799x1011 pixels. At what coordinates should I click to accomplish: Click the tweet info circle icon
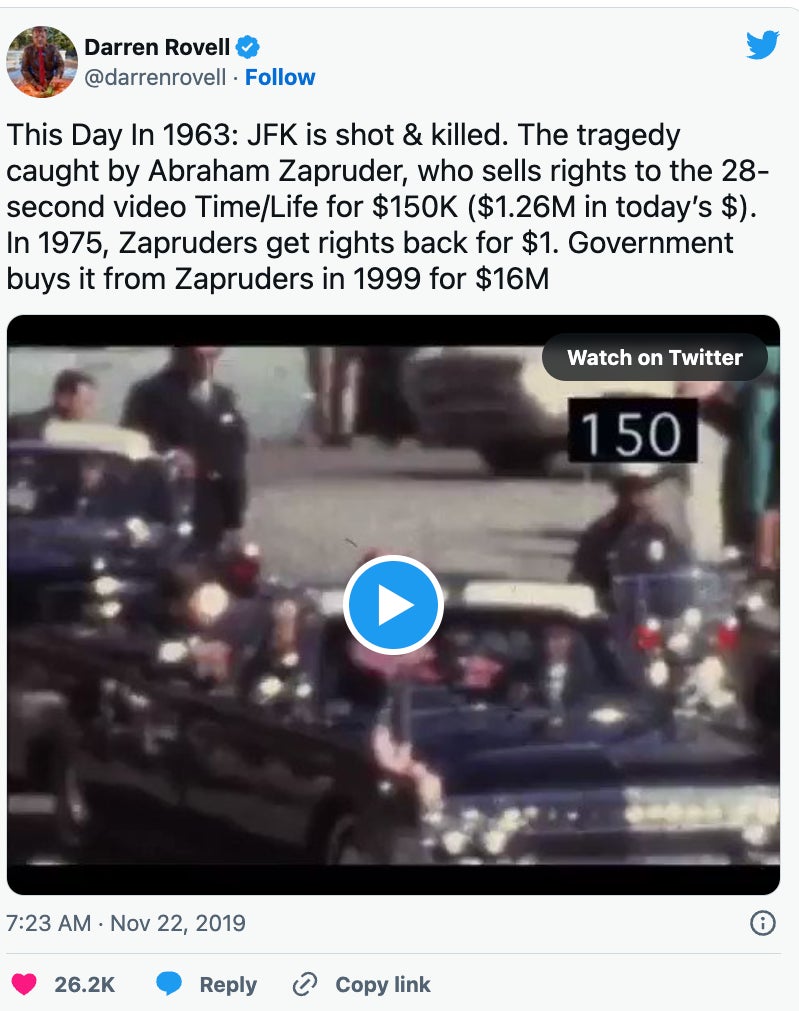(762, 923)
